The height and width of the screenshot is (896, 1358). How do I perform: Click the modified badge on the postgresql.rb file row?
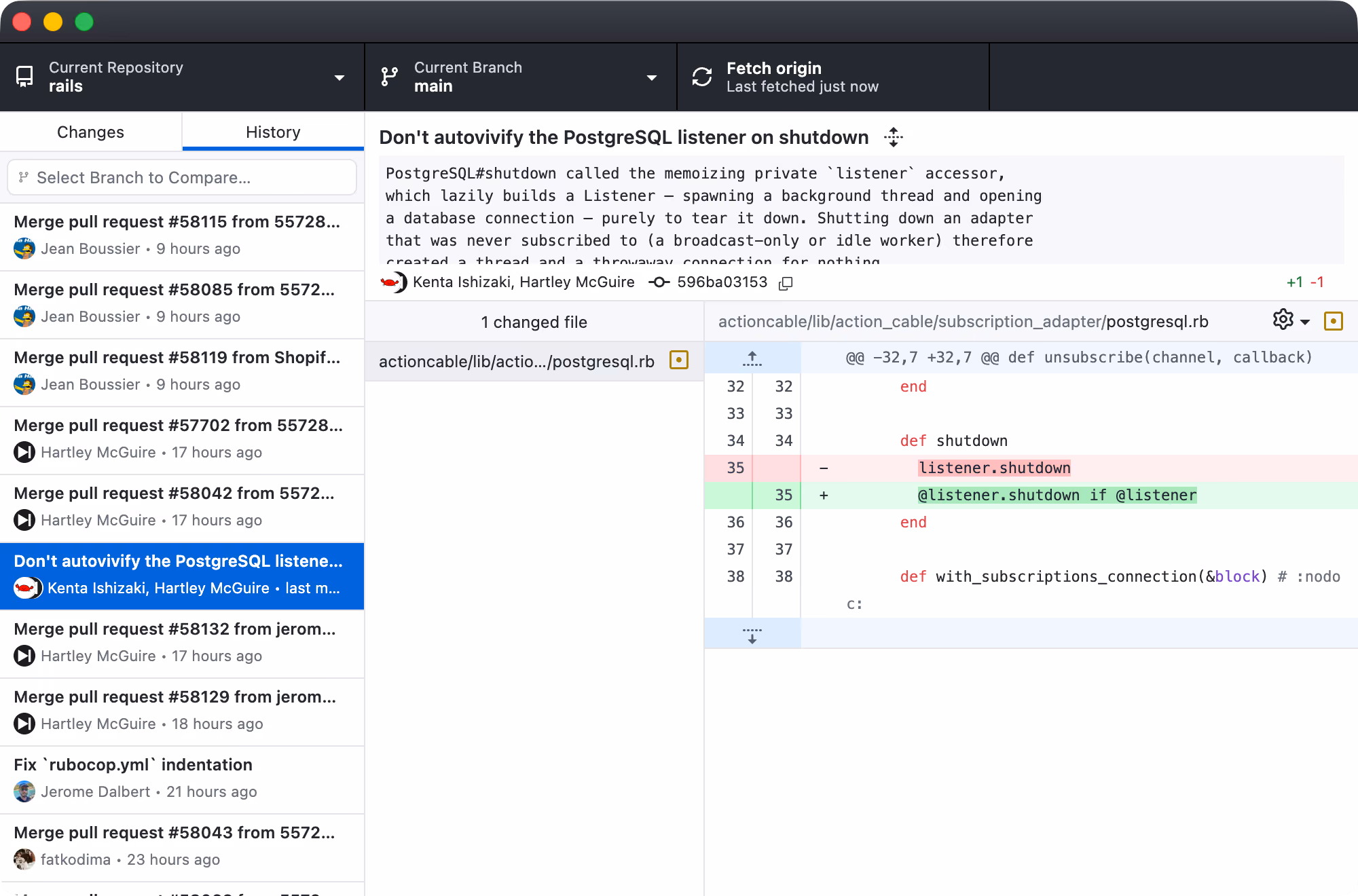[679, 360]
